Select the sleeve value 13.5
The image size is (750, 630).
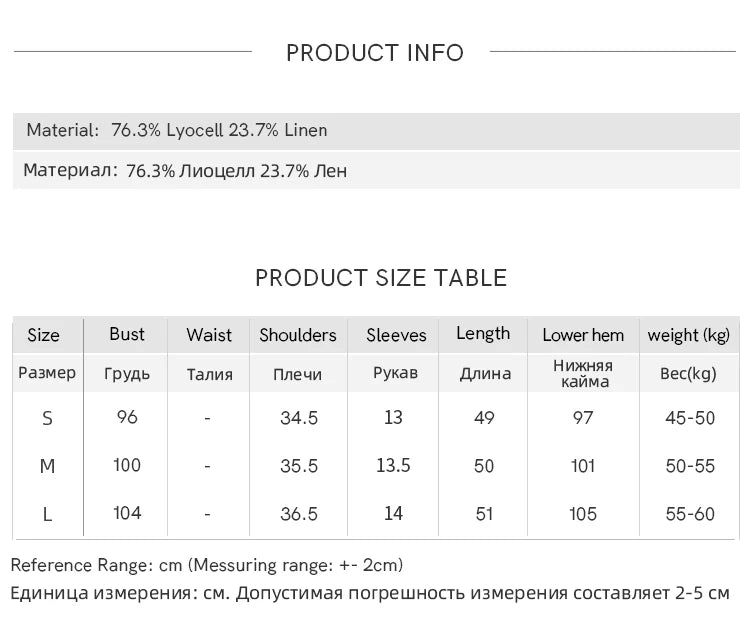[x=393, y=465]
